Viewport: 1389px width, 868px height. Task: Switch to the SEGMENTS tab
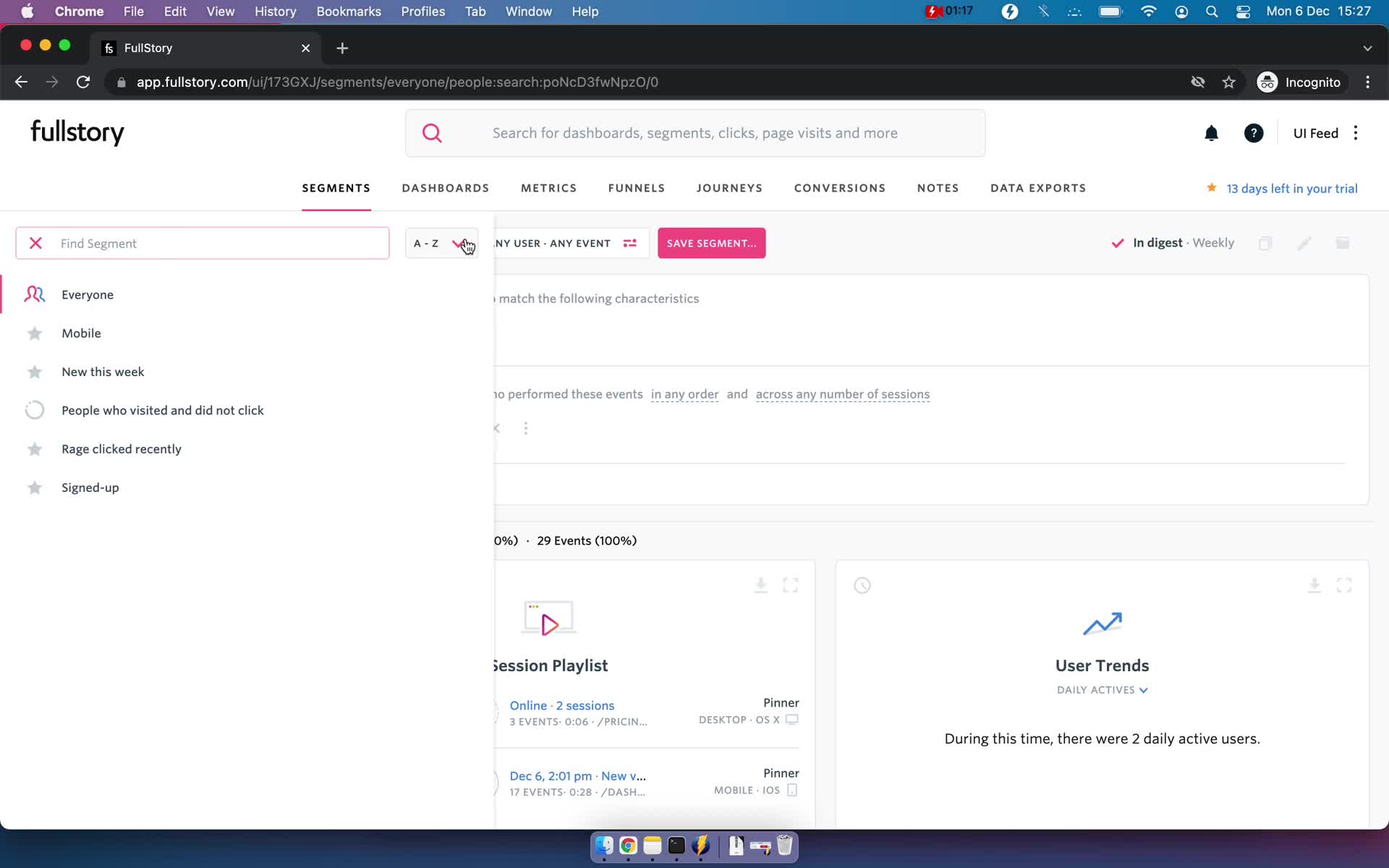tap(336, 188)
